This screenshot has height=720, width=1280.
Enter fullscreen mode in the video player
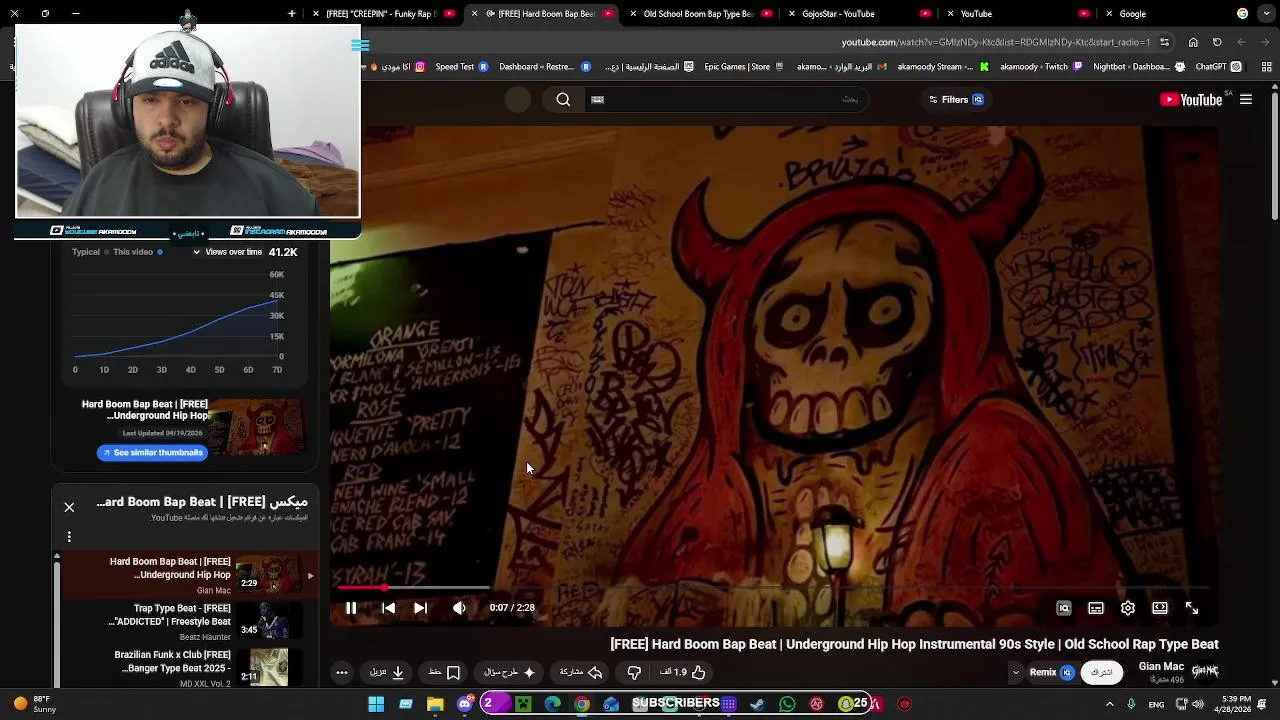pyautogui.click(x=1192, y=608)
